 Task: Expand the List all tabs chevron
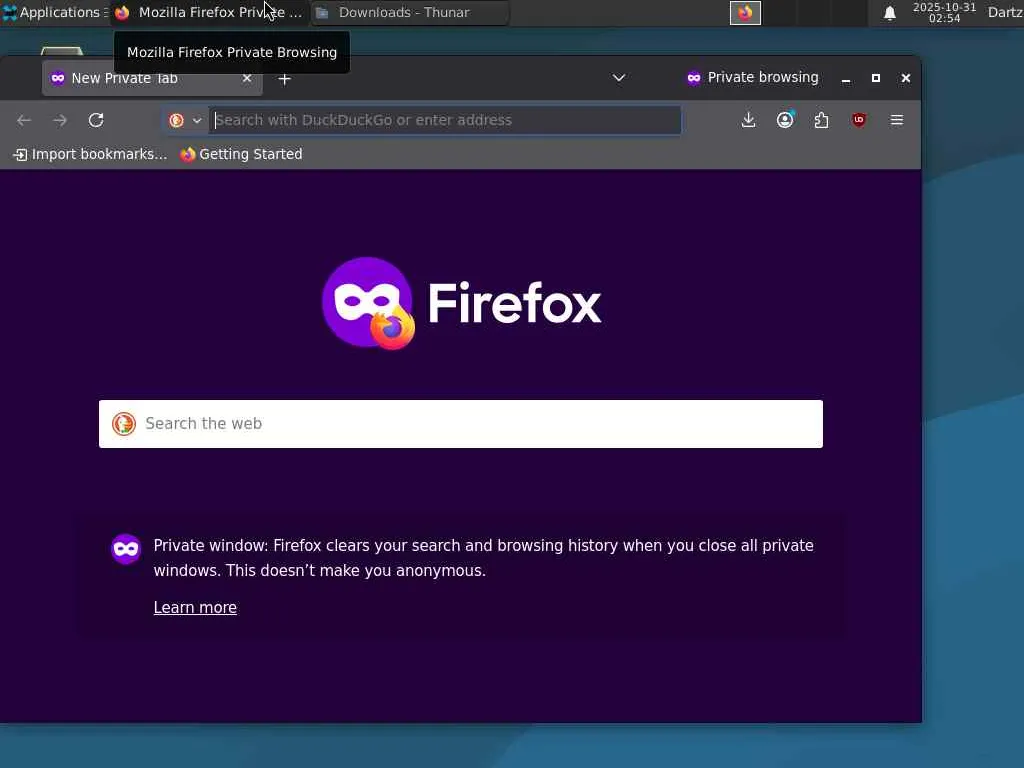click(618, 78)
